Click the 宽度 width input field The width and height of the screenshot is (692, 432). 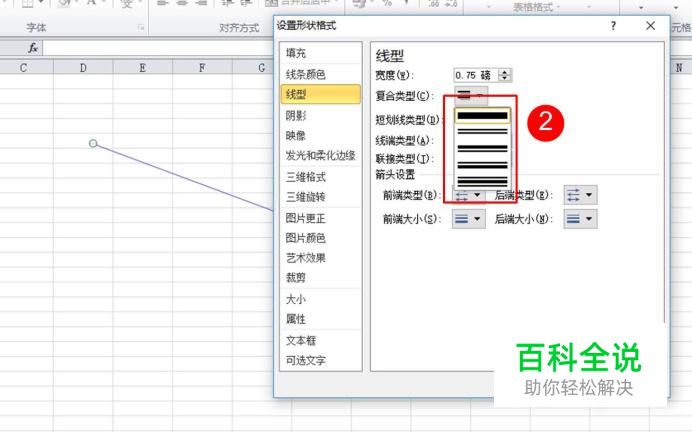coord(475,75)
